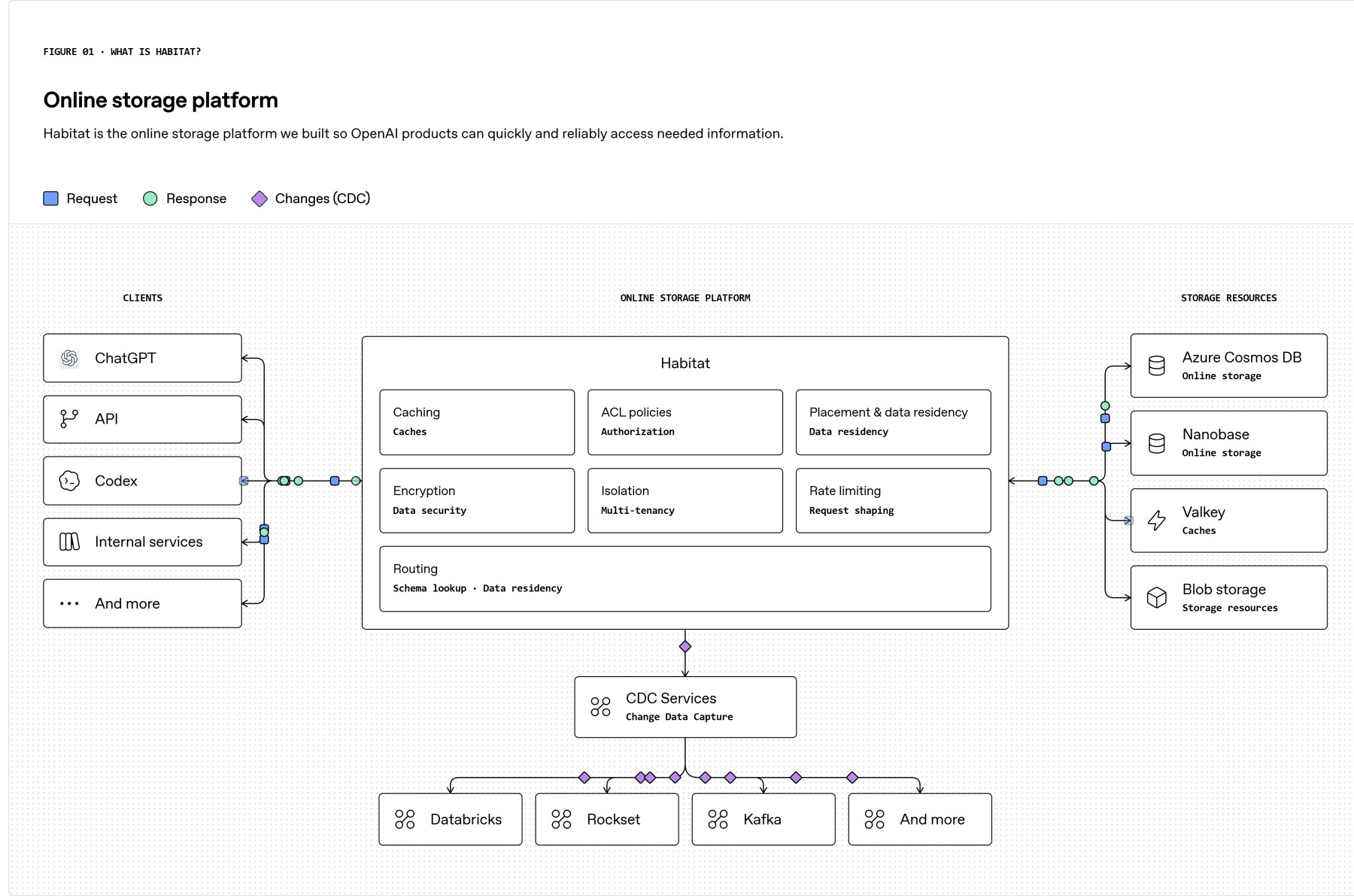
Task: Click the CDC Services four-circles icon
Action: click(600, 706)
